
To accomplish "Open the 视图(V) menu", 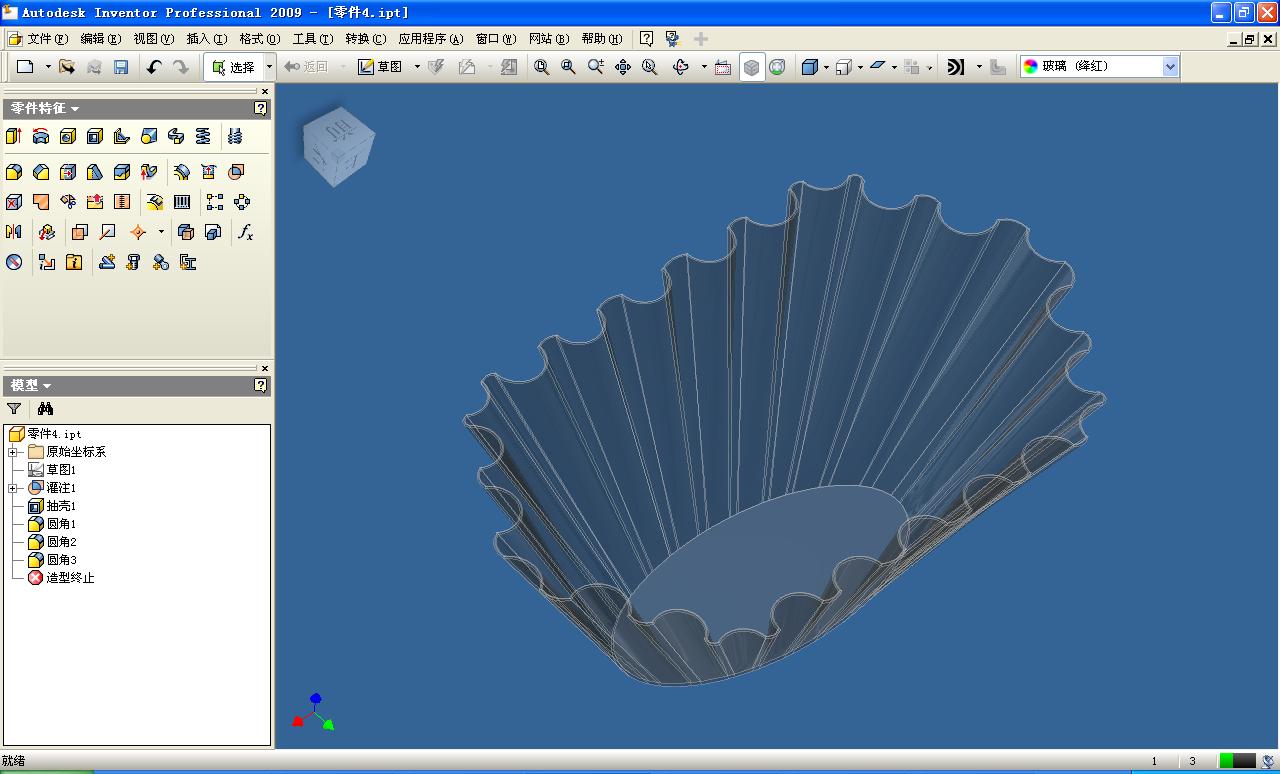I will tap(153, 39).
